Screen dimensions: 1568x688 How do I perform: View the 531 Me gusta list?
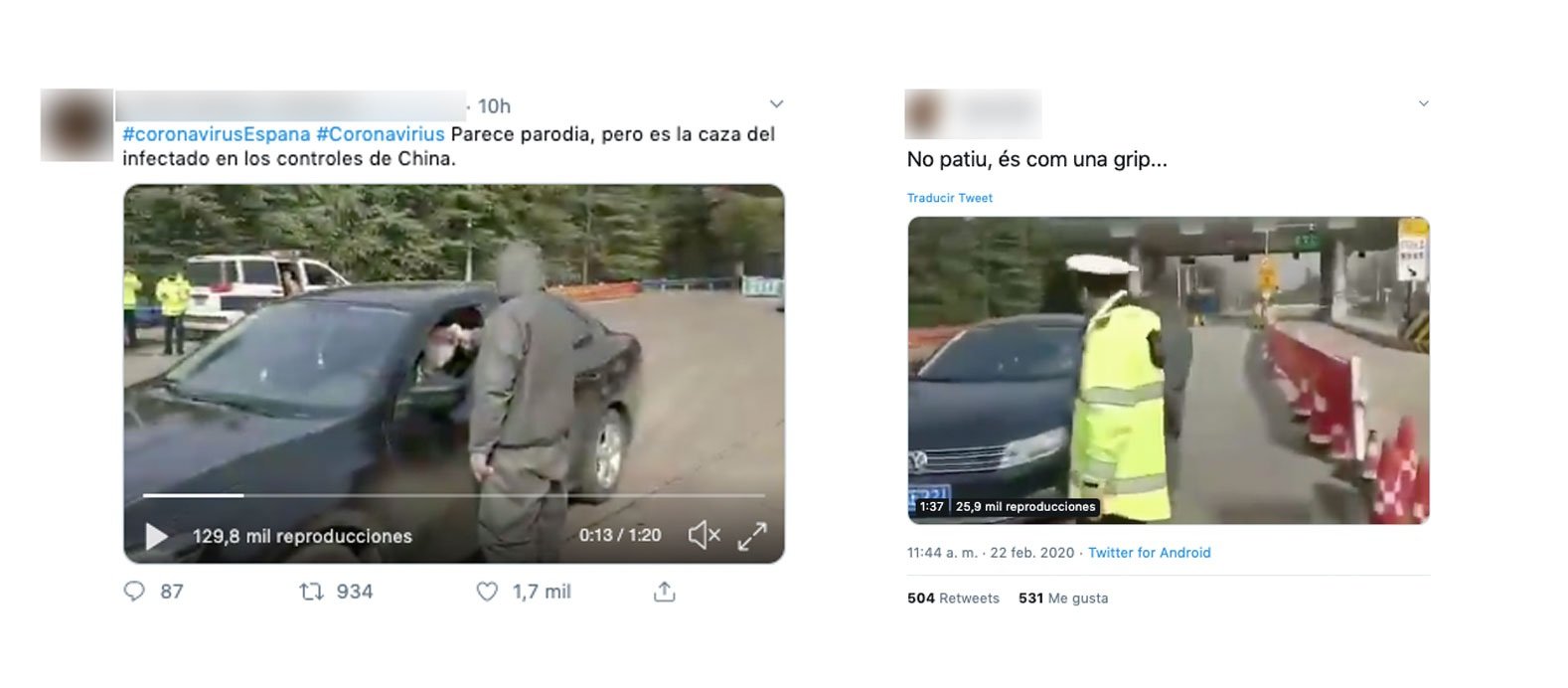click(x=1063, y=599)
